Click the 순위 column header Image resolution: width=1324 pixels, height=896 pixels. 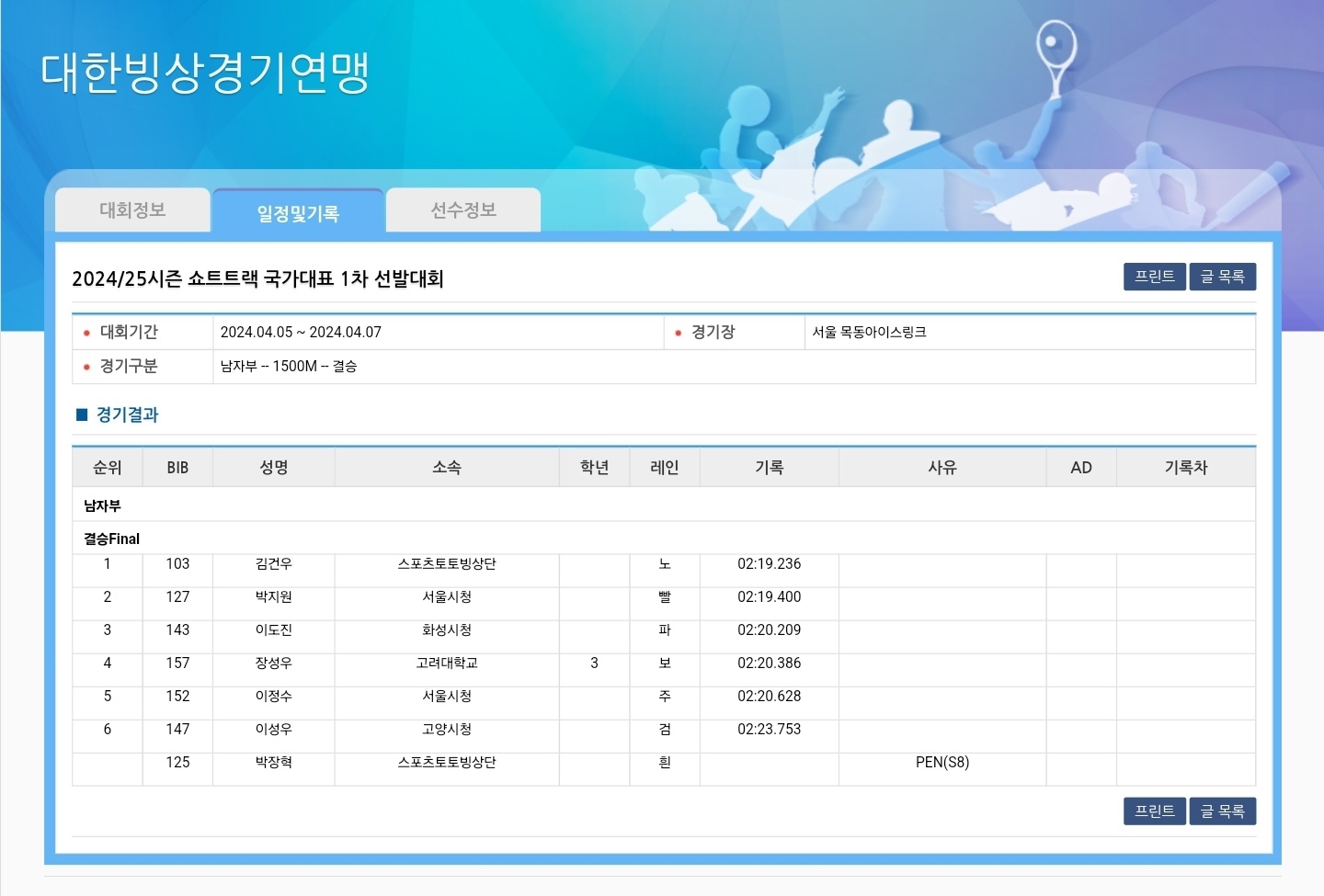[107, 468]
